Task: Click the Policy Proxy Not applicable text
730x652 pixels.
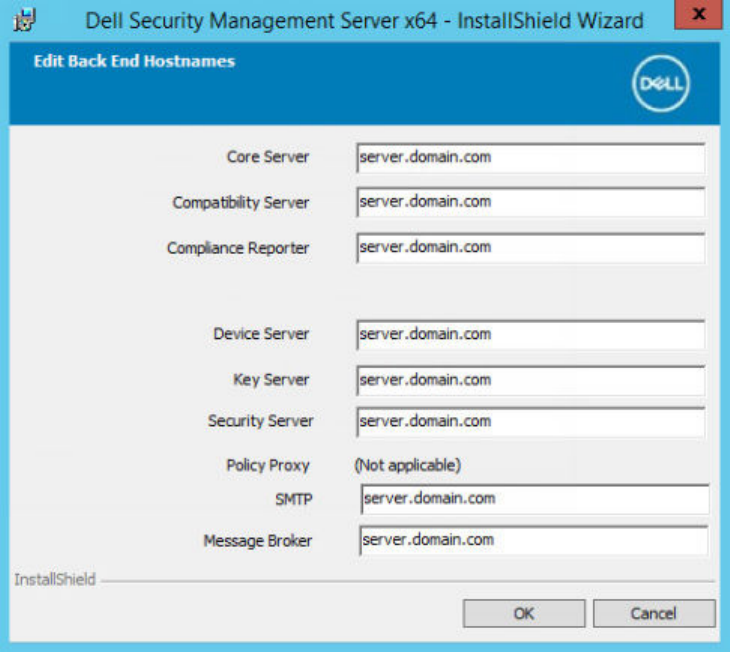Action: [x=407, y=465]
